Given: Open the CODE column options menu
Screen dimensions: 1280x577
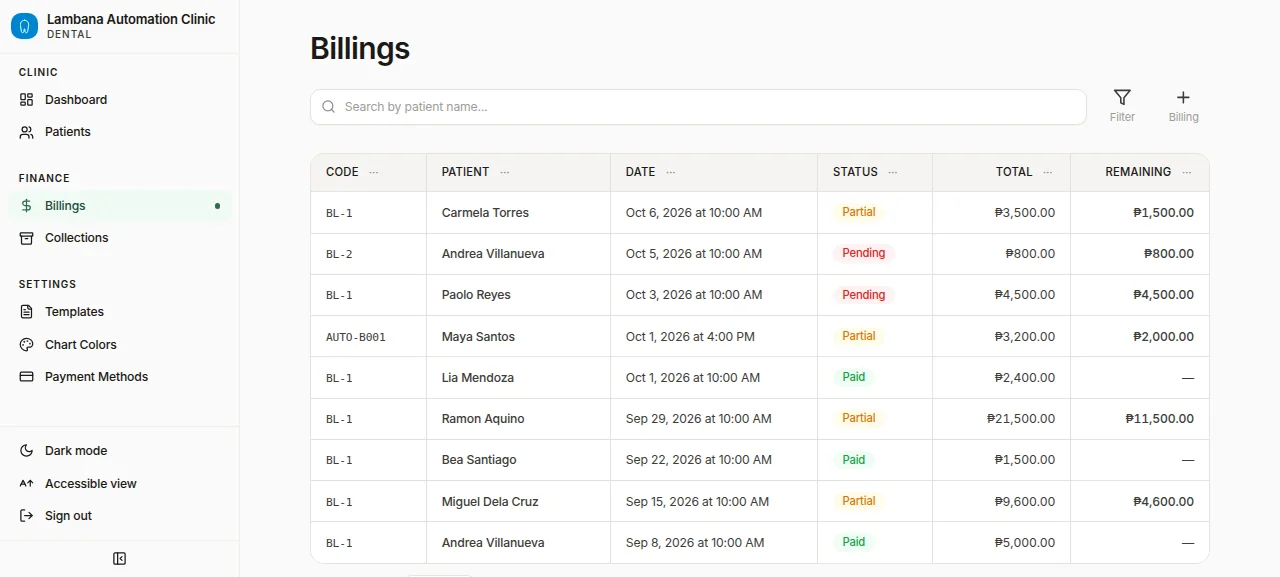Looking at the screenshot, I should pyautogui.click(x=374, y=172).
